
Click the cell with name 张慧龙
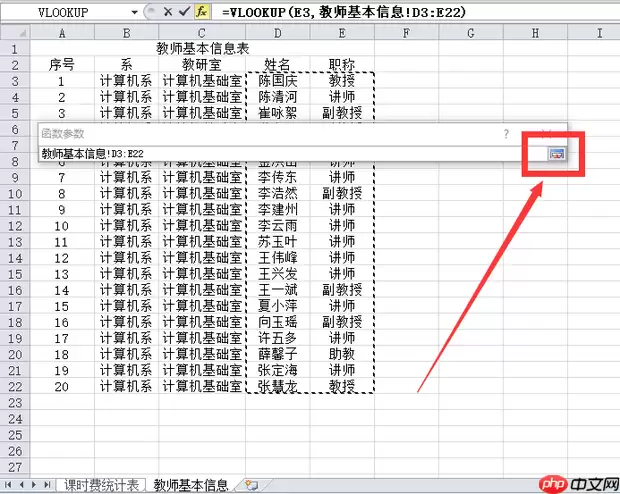(278, 386)
